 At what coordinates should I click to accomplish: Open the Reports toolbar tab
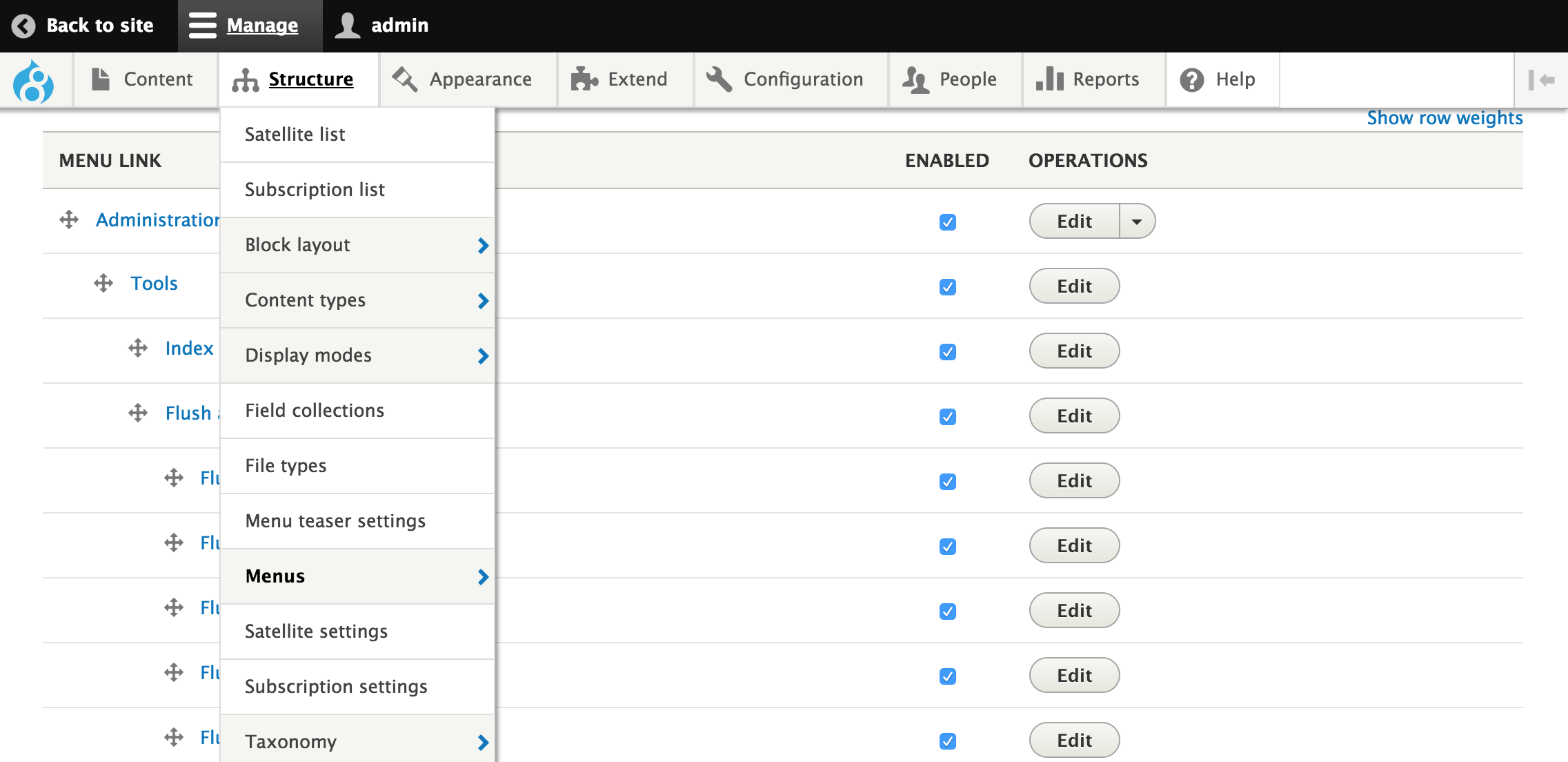point(1088,80)
